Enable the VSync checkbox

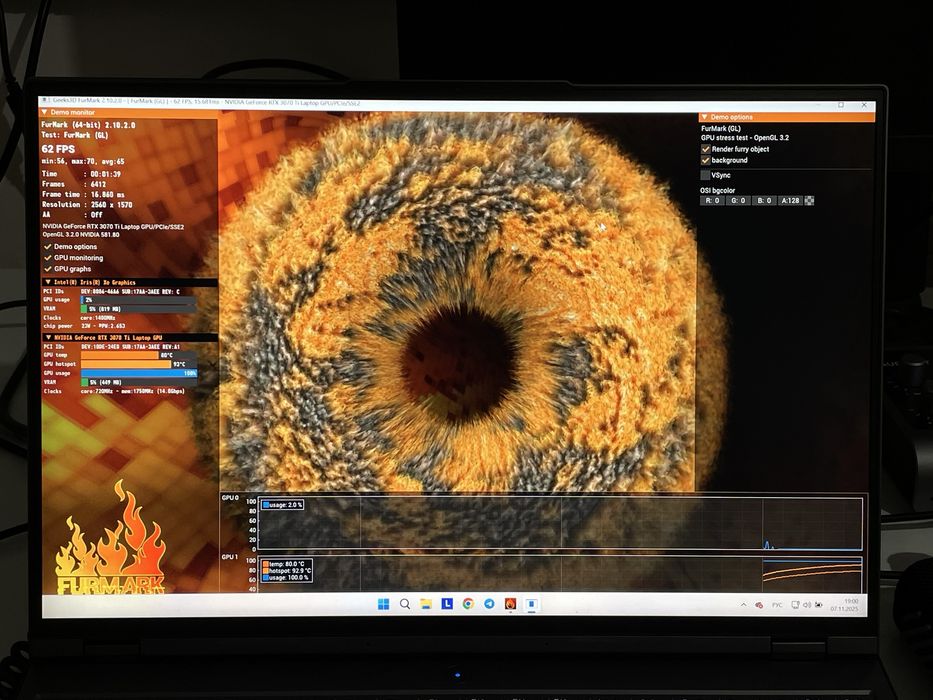tap(705, 175)
